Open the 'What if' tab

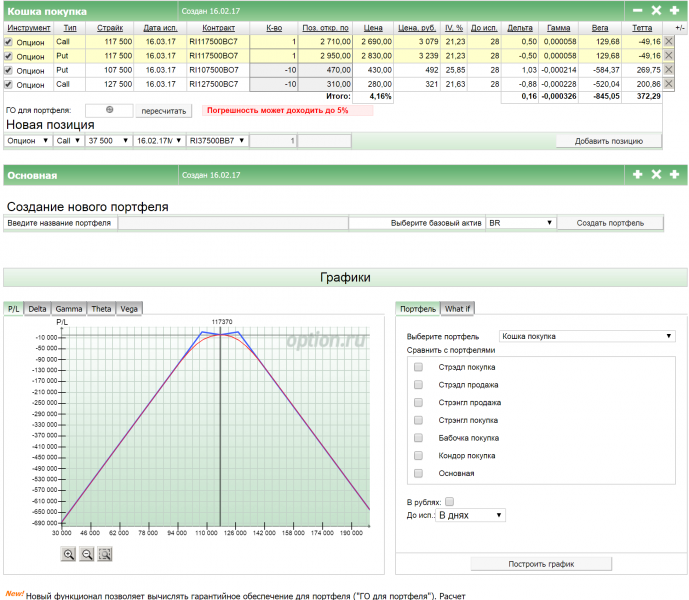click(458, 309)
